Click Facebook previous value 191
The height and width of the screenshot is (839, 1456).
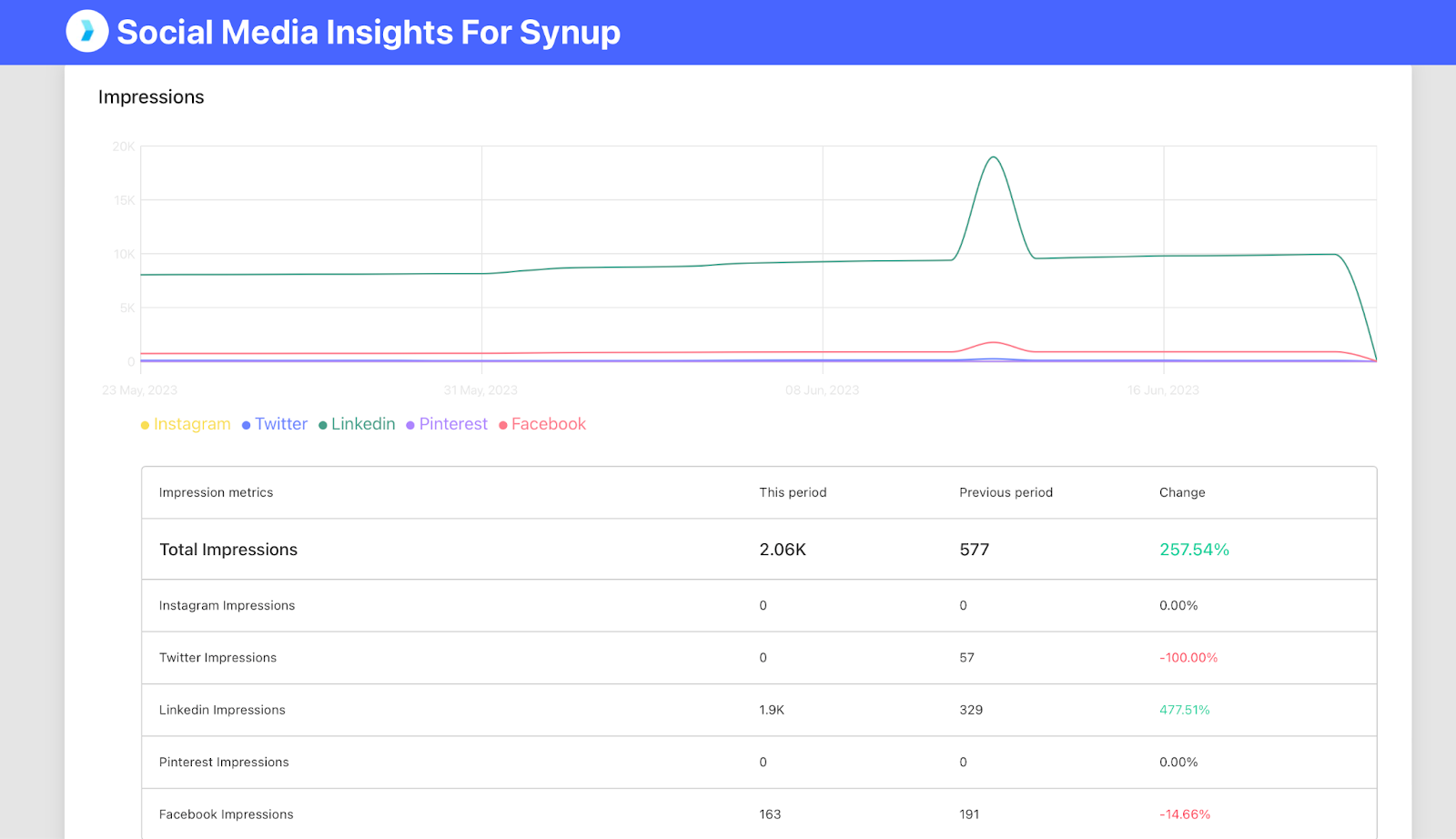pos(969,814)
